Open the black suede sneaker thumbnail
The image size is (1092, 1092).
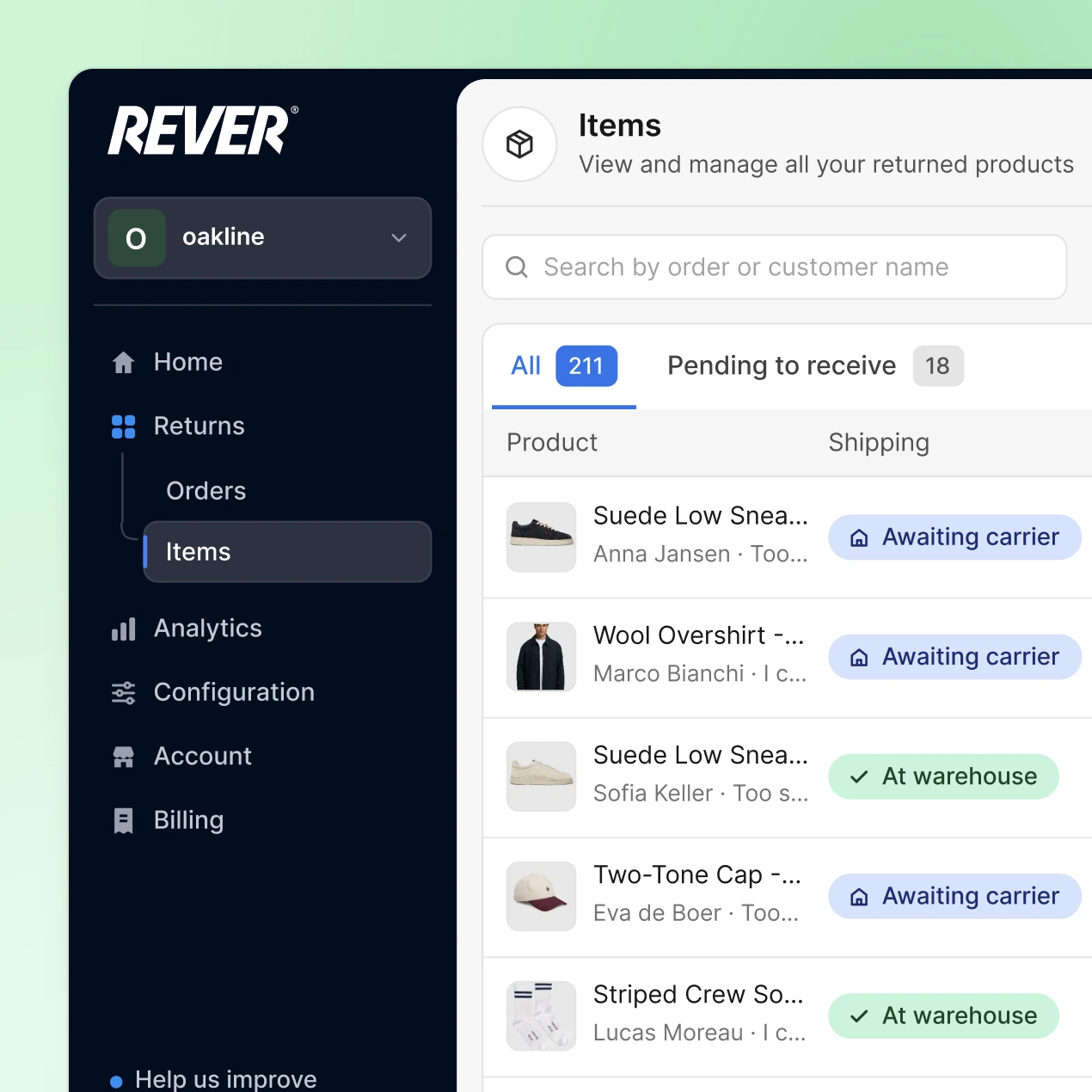pyautogui.click(x=541, y=537)
